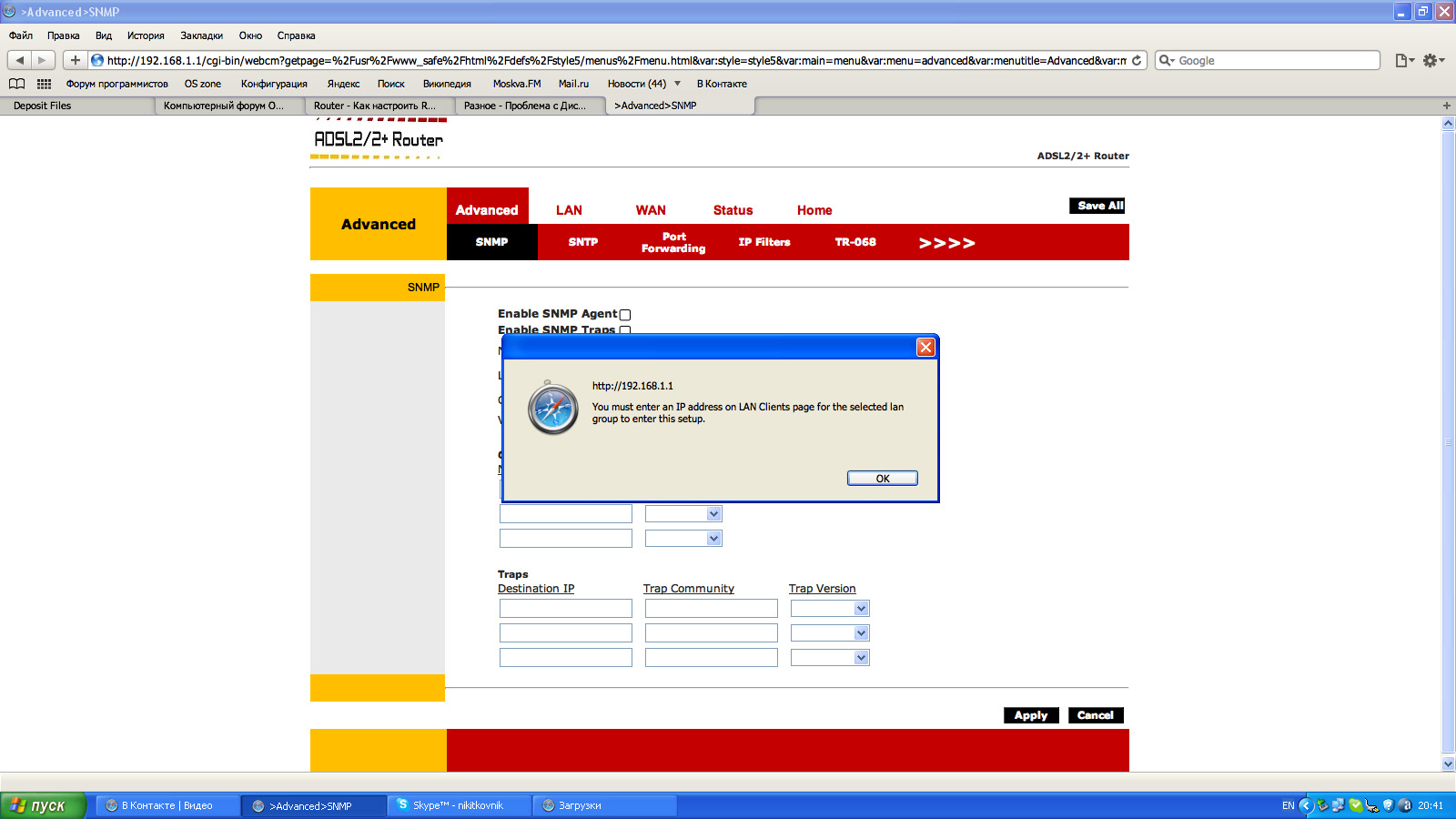
Task: Click the first Destination IP field
Action: pos(565,609)
